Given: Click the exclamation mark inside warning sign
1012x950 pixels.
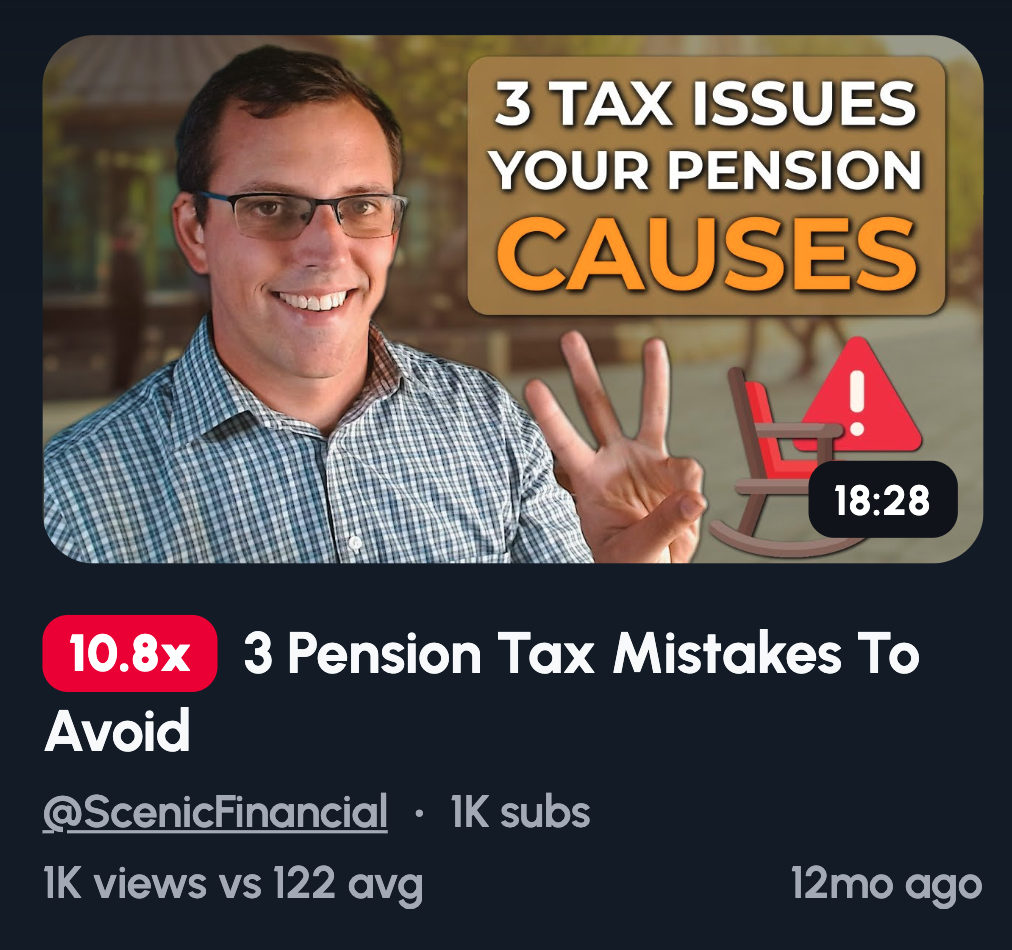Looking at the screenshot, I should [856, 402].
